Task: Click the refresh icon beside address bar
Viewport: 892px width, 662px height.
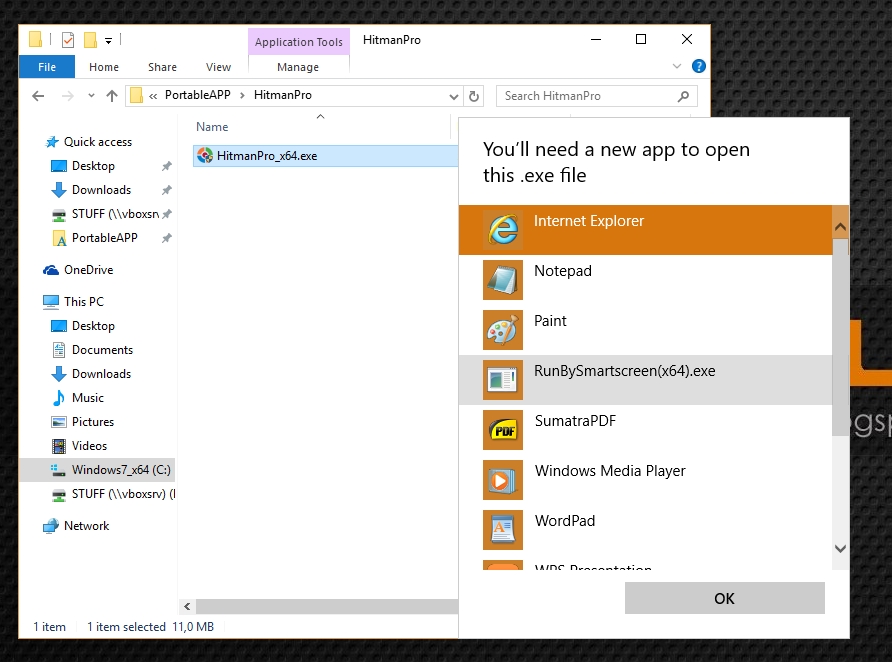Action: 474,96
